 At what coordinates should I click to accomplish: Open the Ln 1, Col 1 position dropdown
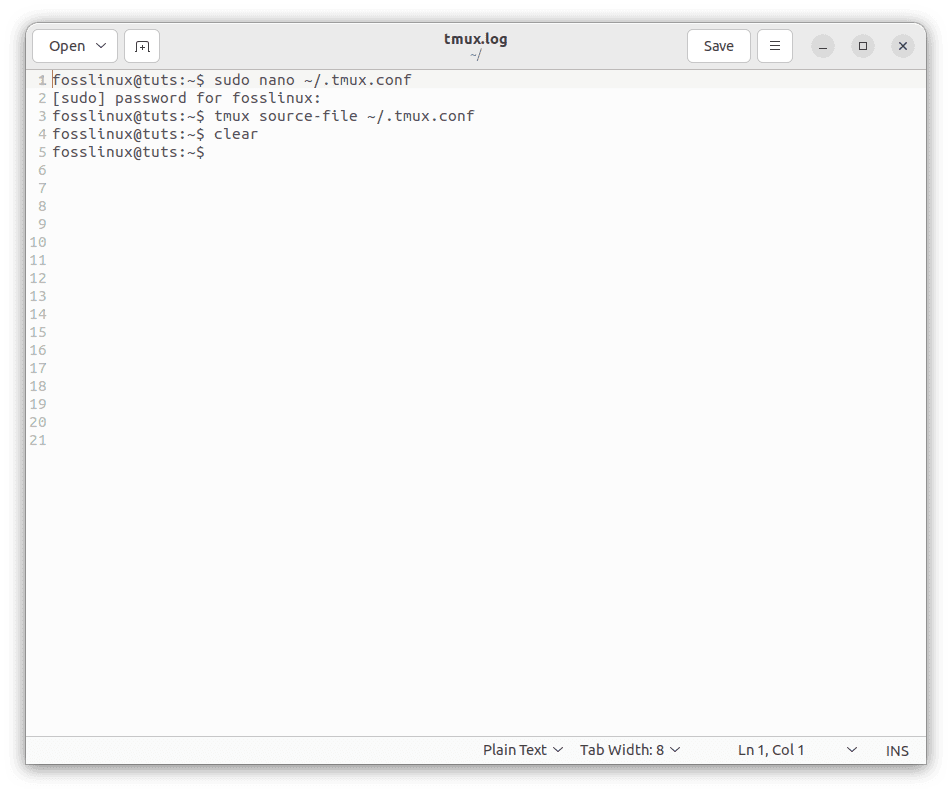coord(797,750)
